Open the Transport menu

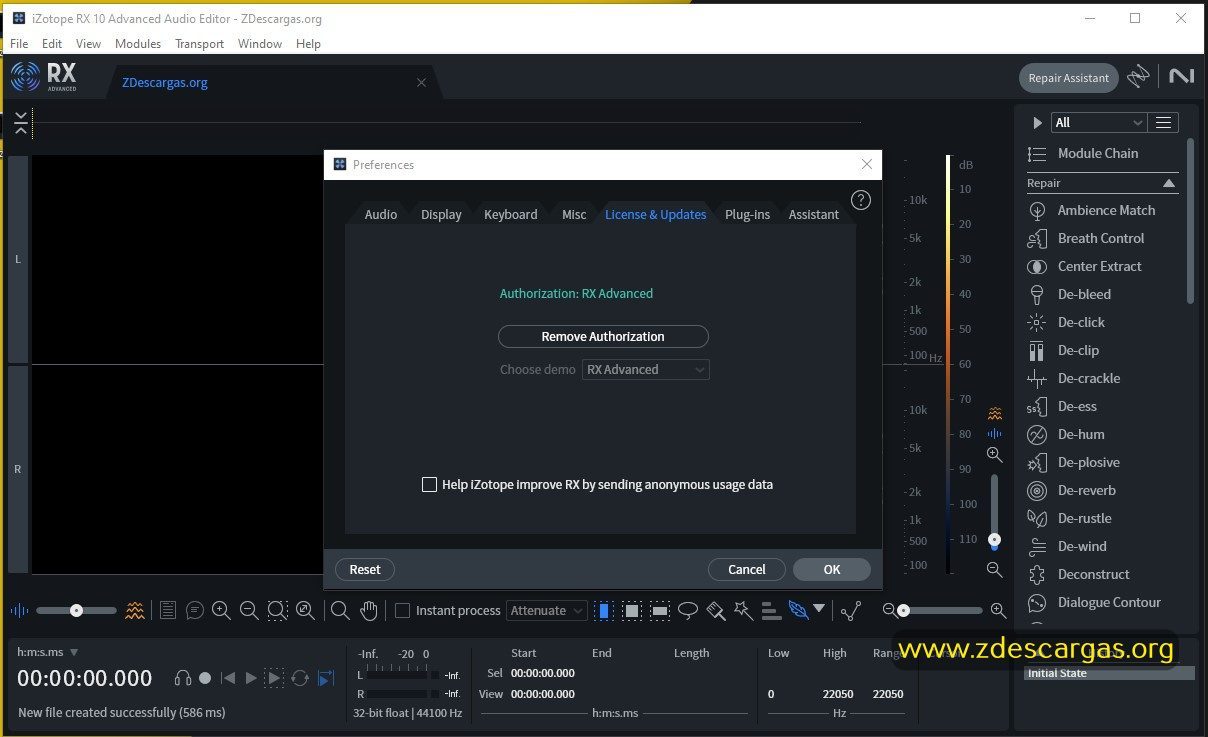tap(200, 43)
